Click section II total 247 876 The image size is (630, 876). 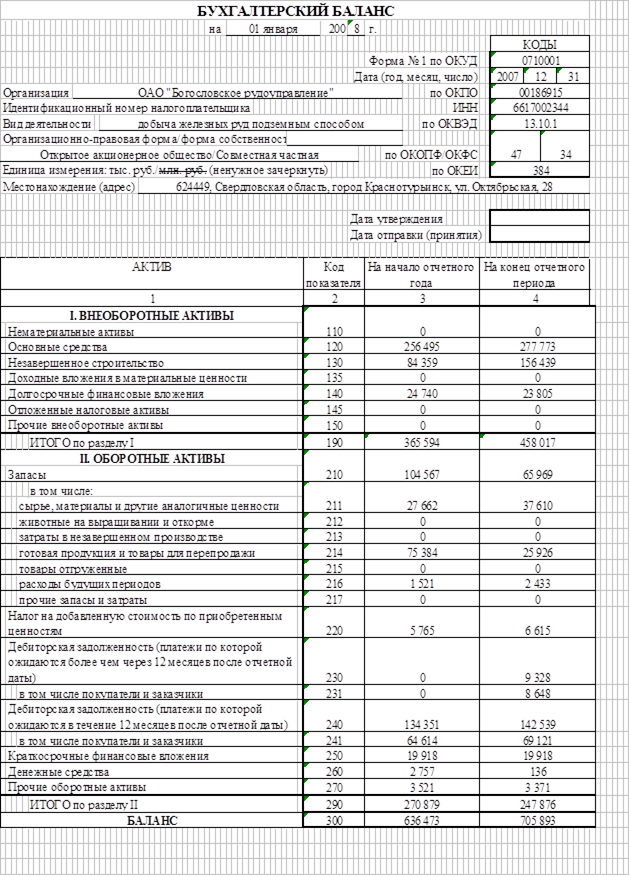537,804
